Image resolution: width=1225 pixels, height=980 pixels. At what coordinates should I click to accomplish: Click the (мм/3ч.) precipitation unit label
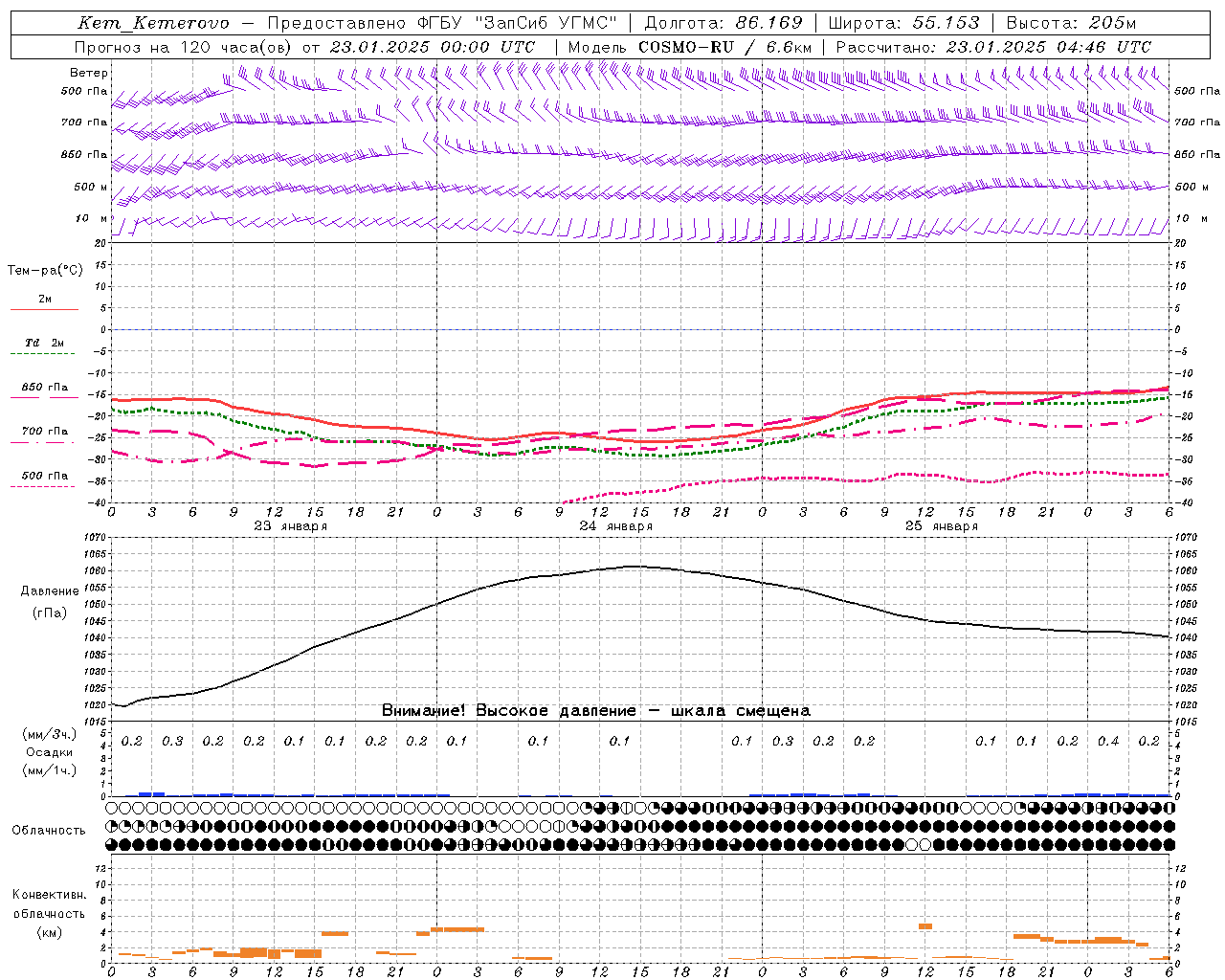coord(49,734)
